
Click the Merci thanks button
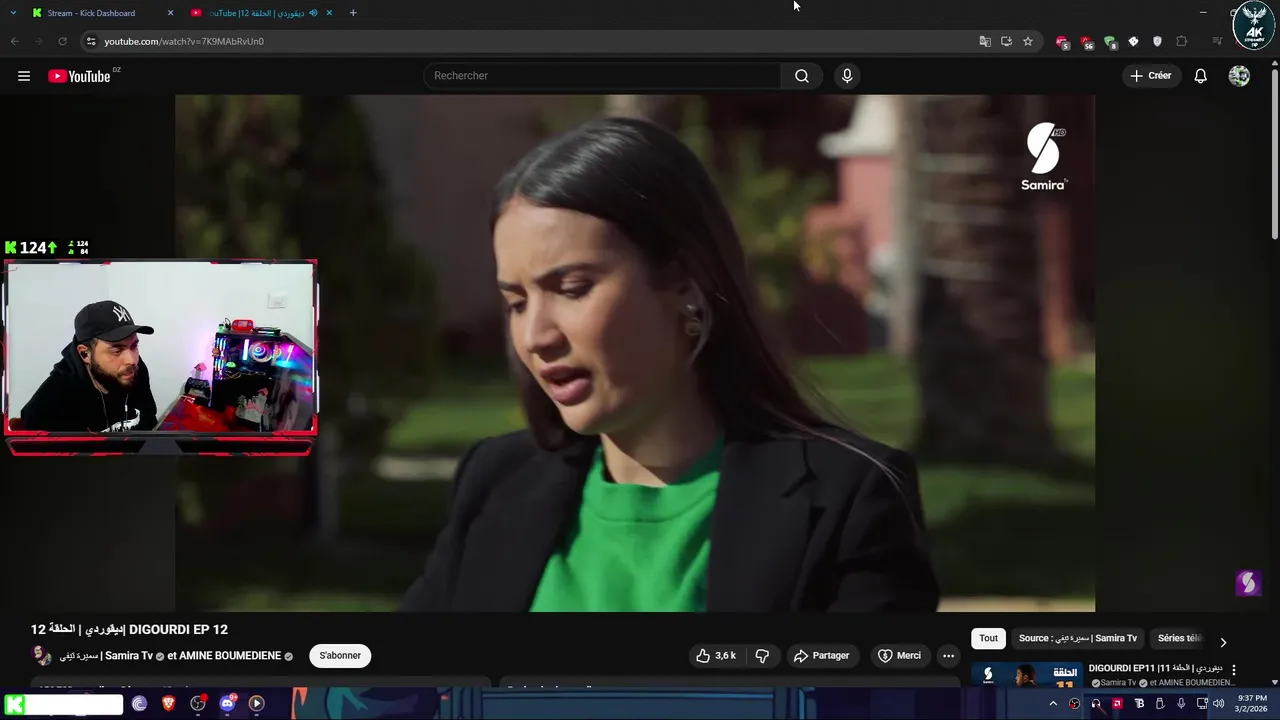point(899,656)
